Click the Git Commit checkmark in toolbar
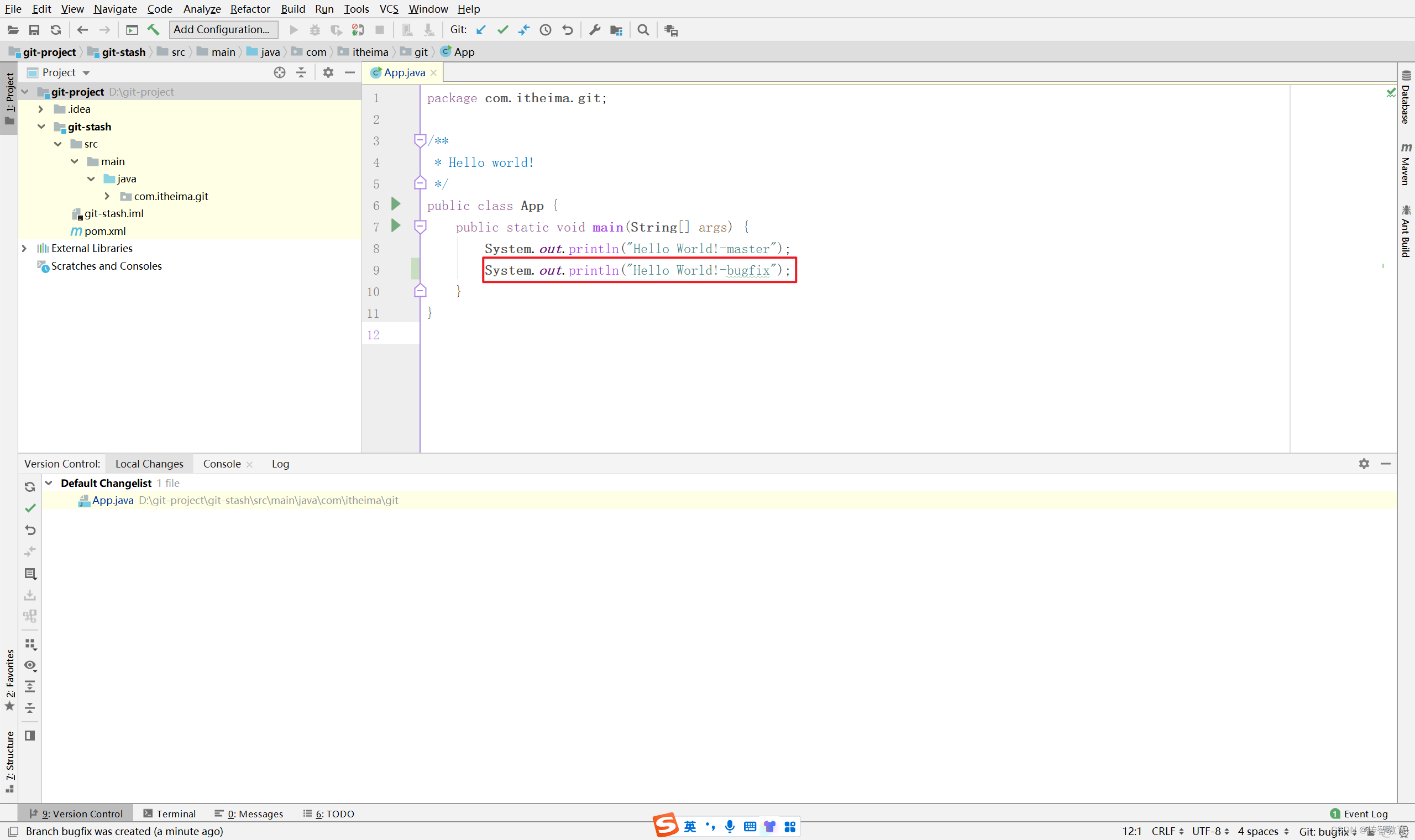 (x=502, y=30)
